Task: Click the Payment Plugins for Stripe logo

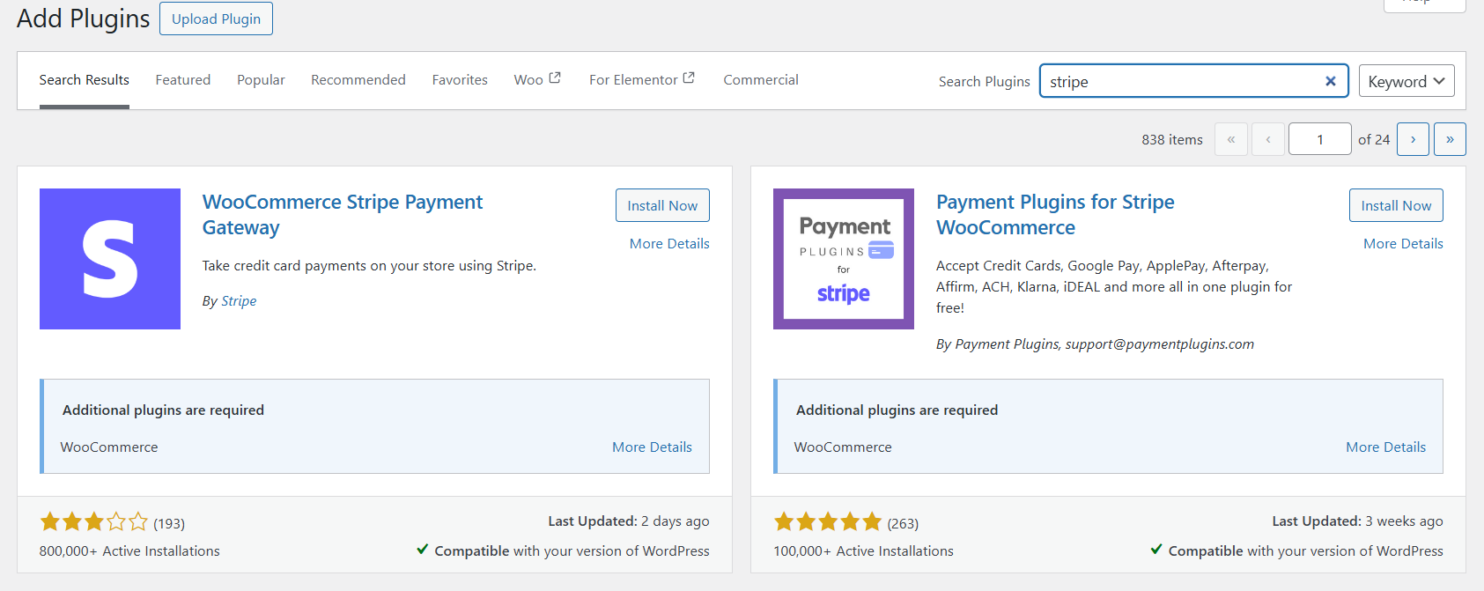Action: tap(843, 259)
